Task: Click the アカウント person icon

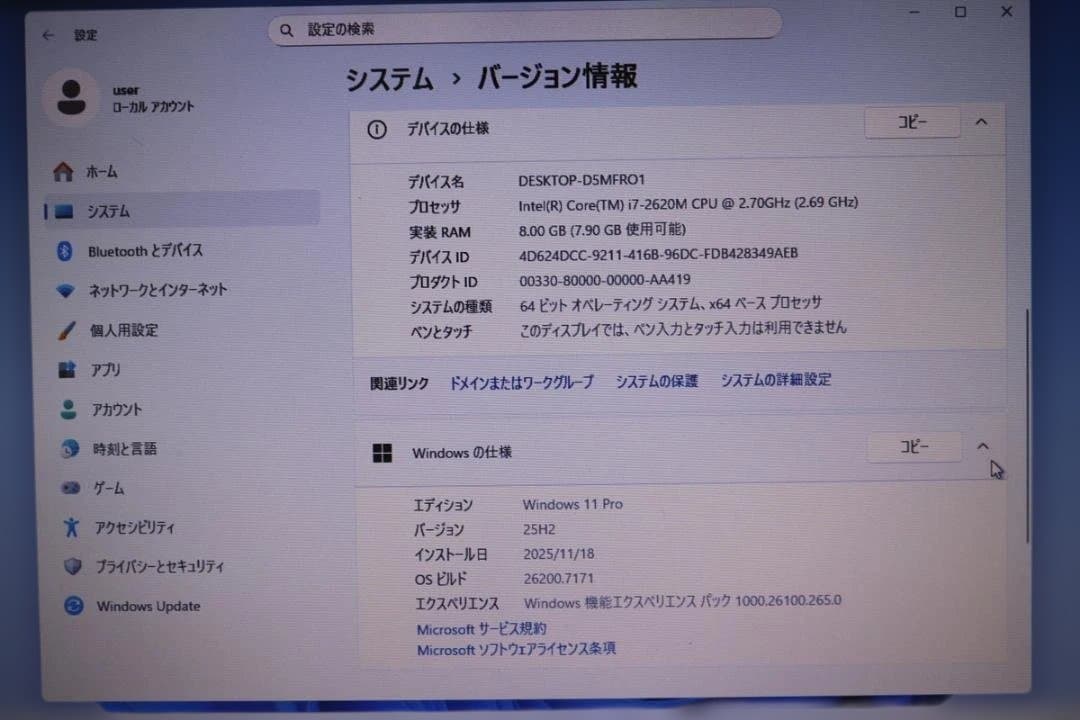Action: [x=68, y=410]
